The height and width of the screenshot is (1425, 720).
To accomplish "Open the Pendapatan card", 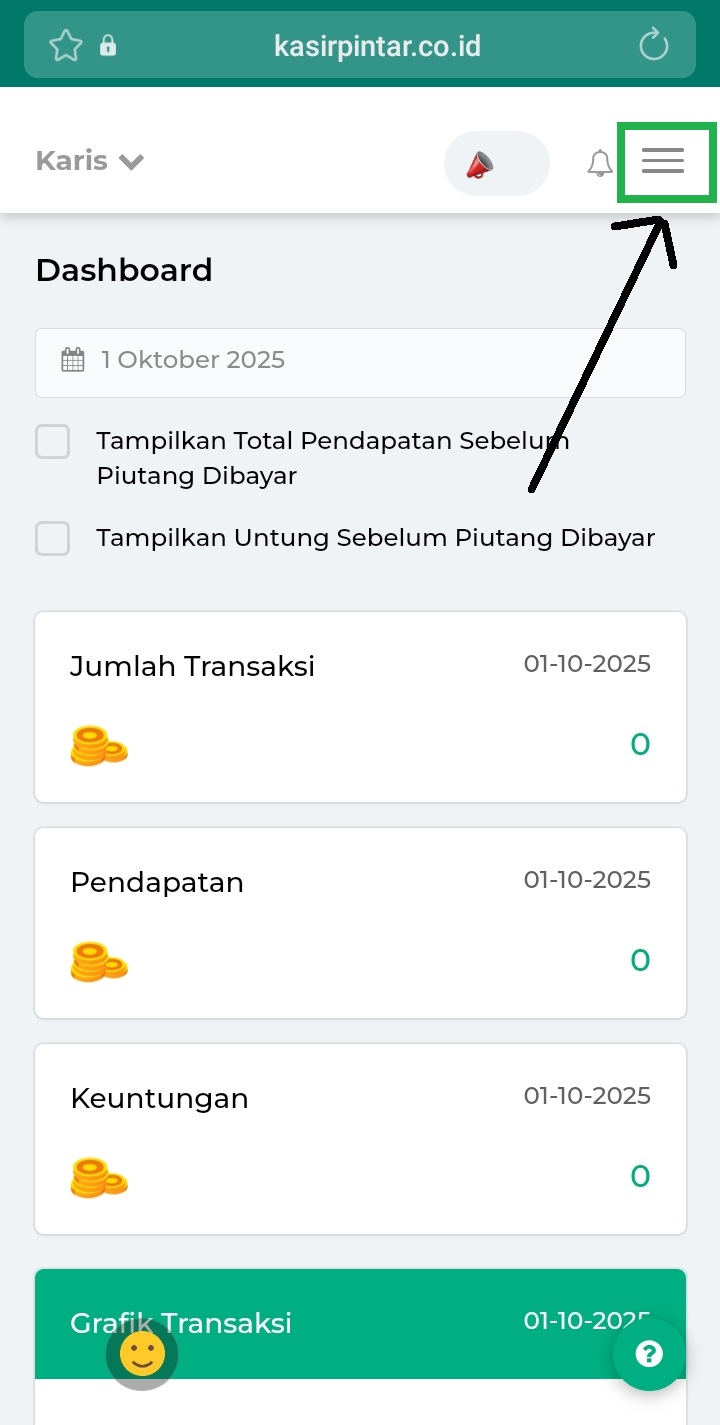I will 360,922.
